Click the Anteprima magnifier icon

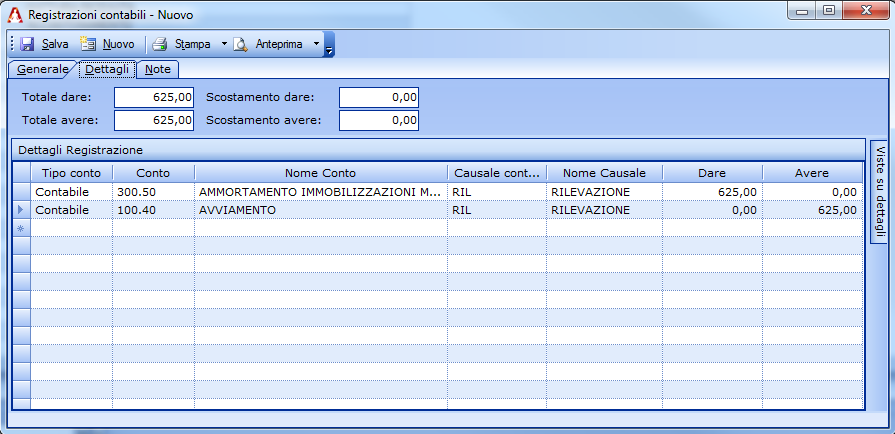click(x=241, y=45)
